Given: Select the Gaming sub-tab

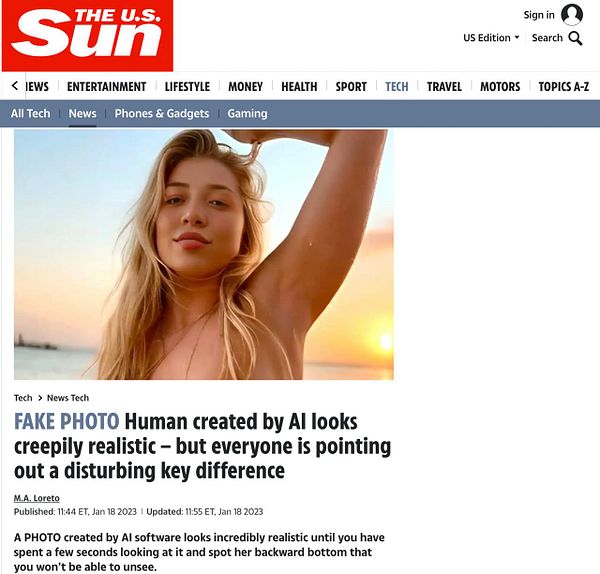Looking at the screenshot, I should (x=247, y=113).
